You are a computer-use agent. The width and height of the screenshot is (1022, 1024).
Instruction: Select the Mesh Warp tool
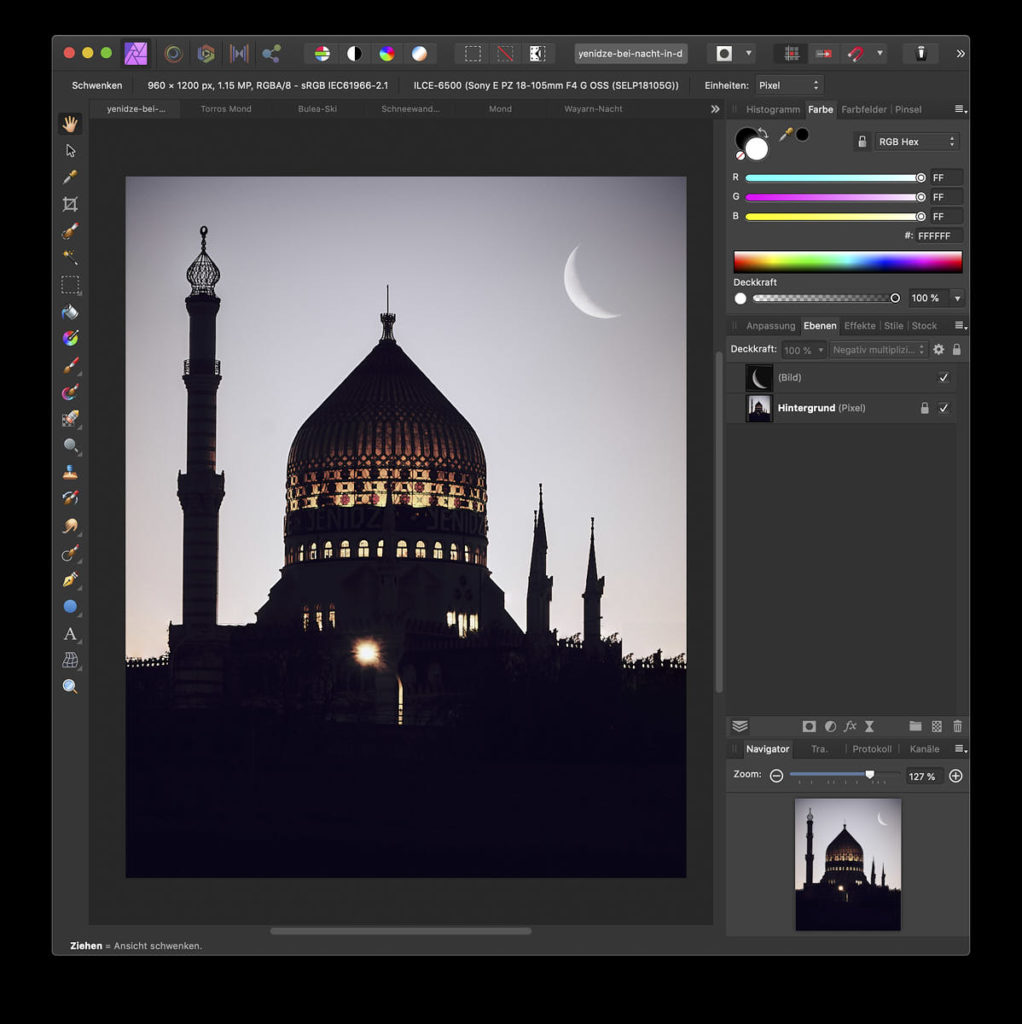click(70, 660)
